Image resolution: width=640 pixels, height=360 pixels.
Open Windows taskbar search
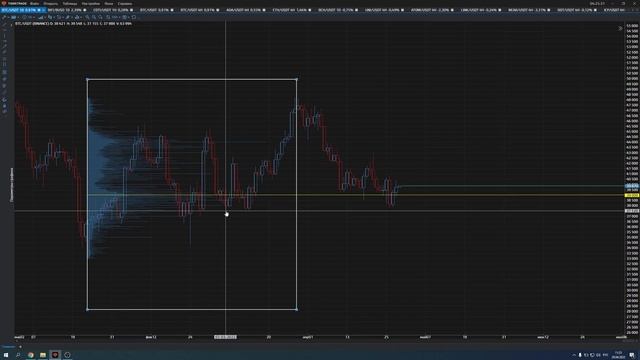[x=18, y=355]
